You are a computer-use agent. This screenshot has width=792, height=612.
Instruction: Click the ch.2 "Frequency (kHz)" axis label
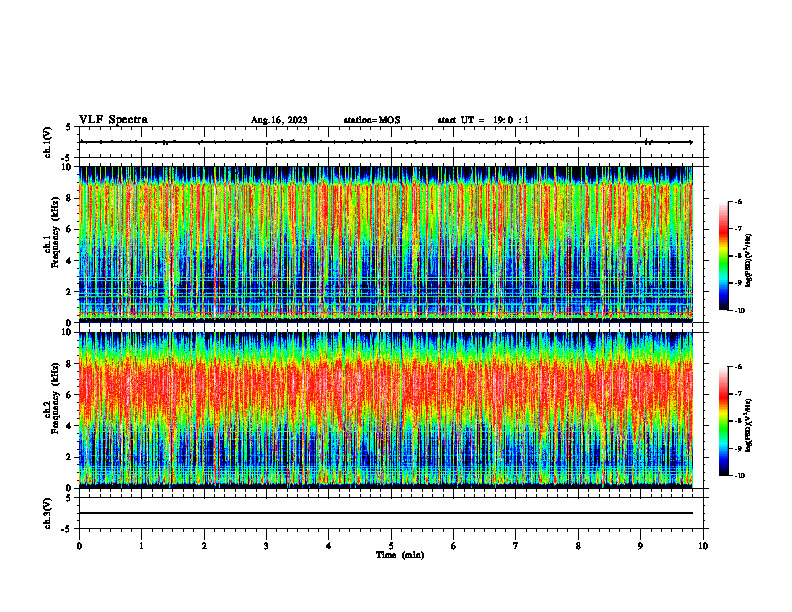[x=55, y=398]
